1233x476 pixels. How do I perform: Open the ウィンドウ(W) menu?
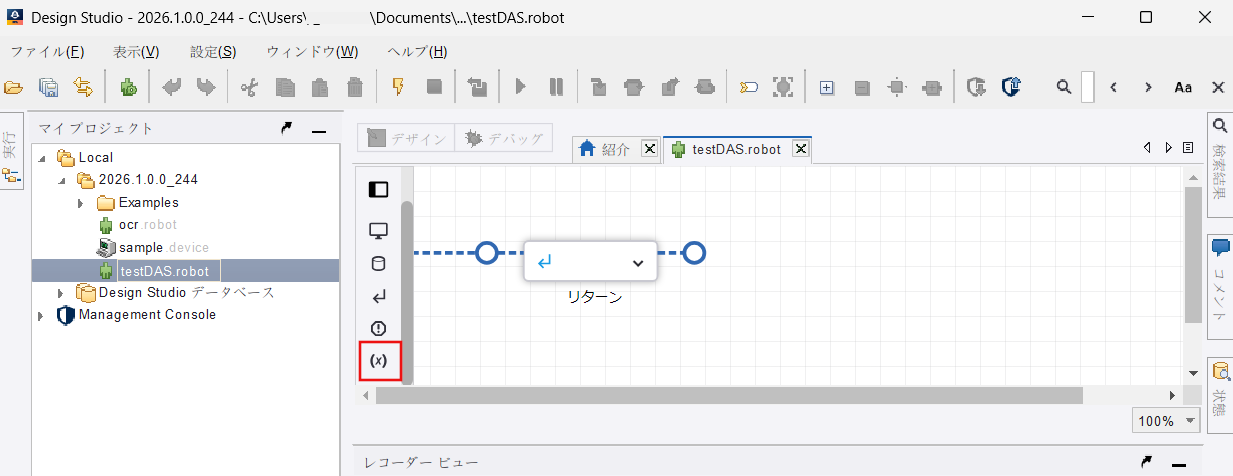click(x=312, y=51)
